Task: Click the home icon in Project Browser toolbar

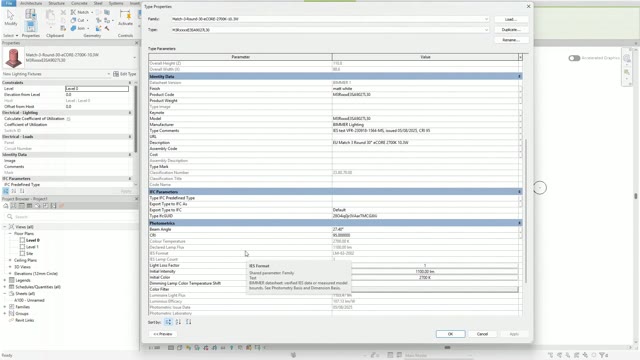Action: pos(6,206)
